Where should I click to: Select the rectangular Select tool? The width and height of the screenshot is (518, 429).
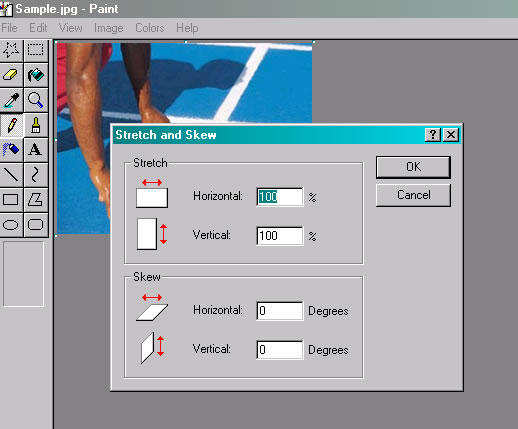(36, 50)
